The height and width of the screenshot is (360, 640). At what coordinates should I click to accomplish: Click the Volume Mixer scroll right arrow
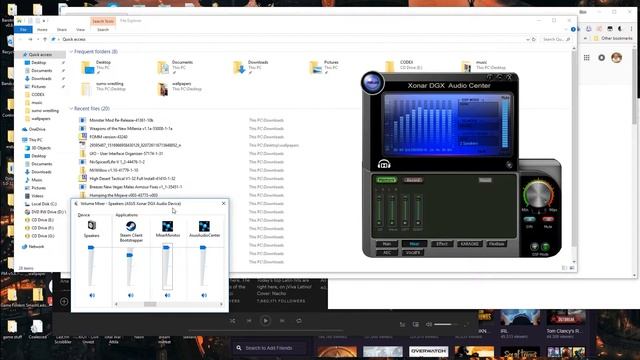pos(221,304)
